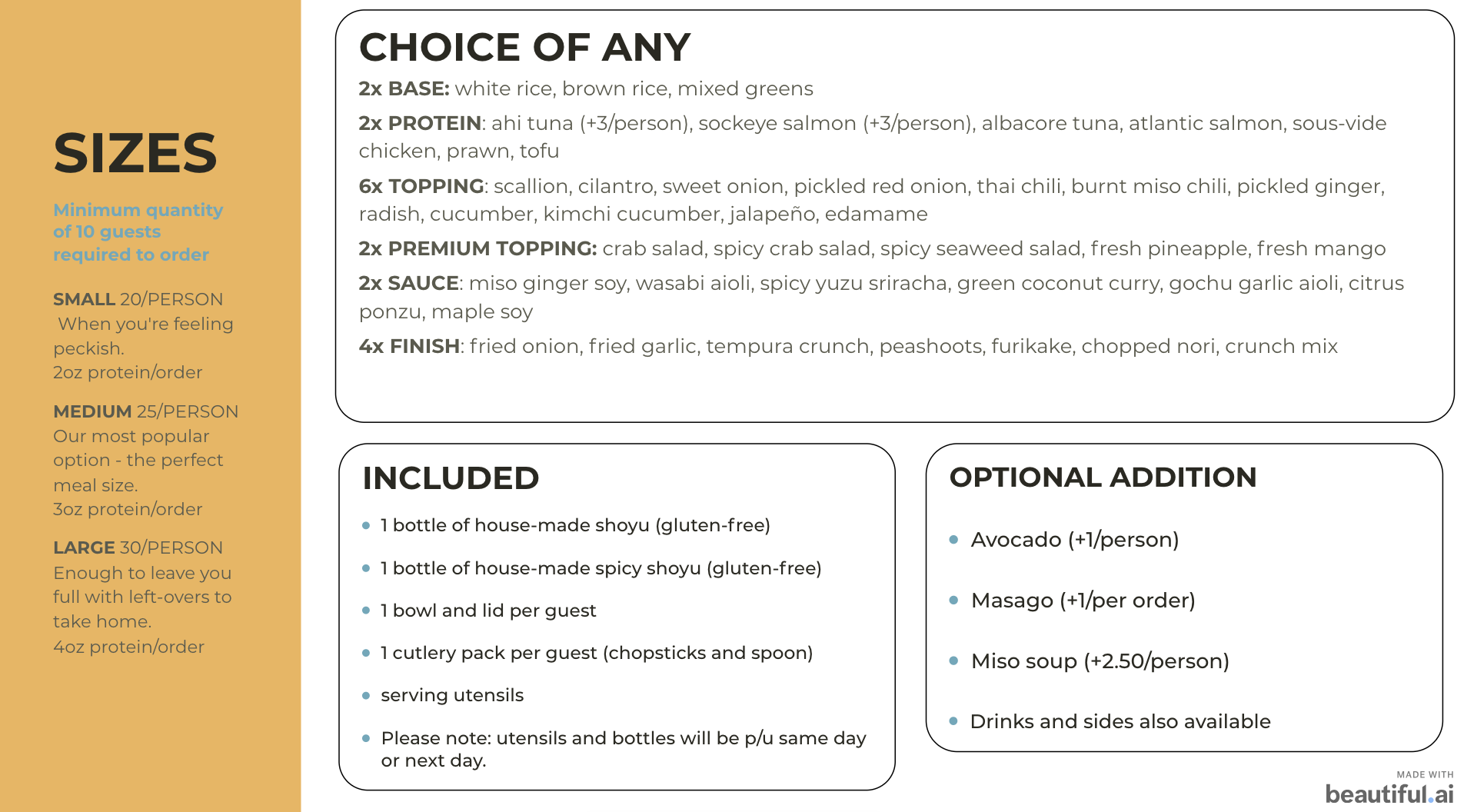
Task: Click the Drinks and sides also available bullet
Action: tap(1120, 721)
